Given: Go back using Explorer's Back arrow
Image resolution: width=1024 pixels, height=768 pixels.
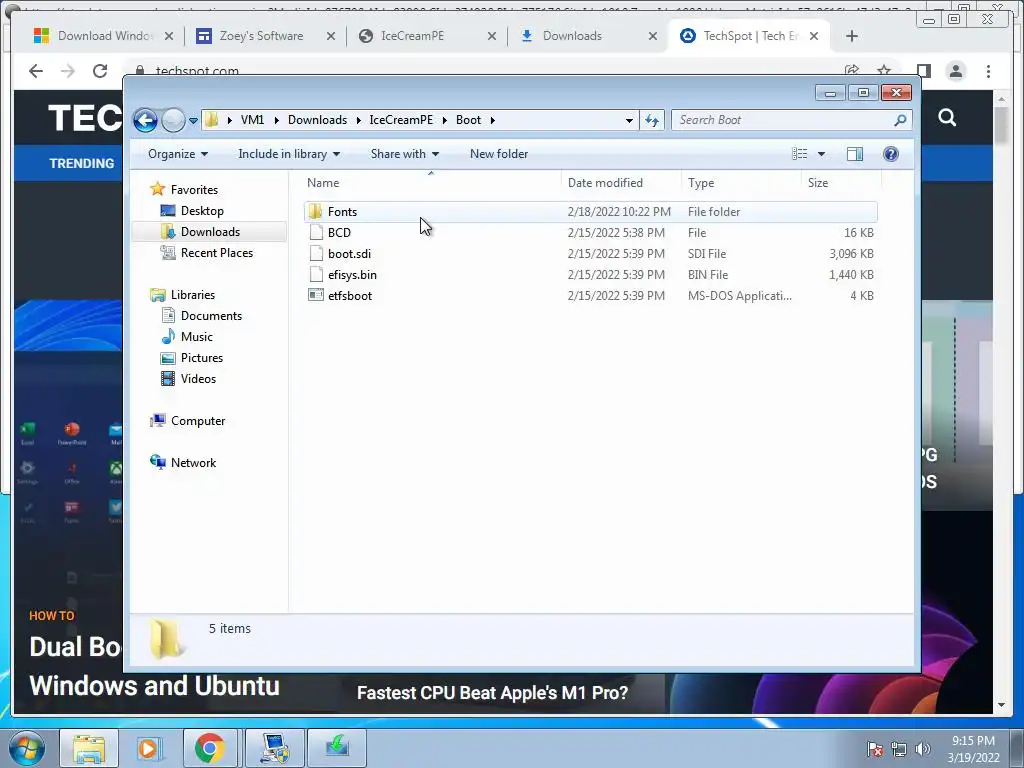Looking at the screenshot, I should [145, 120].
